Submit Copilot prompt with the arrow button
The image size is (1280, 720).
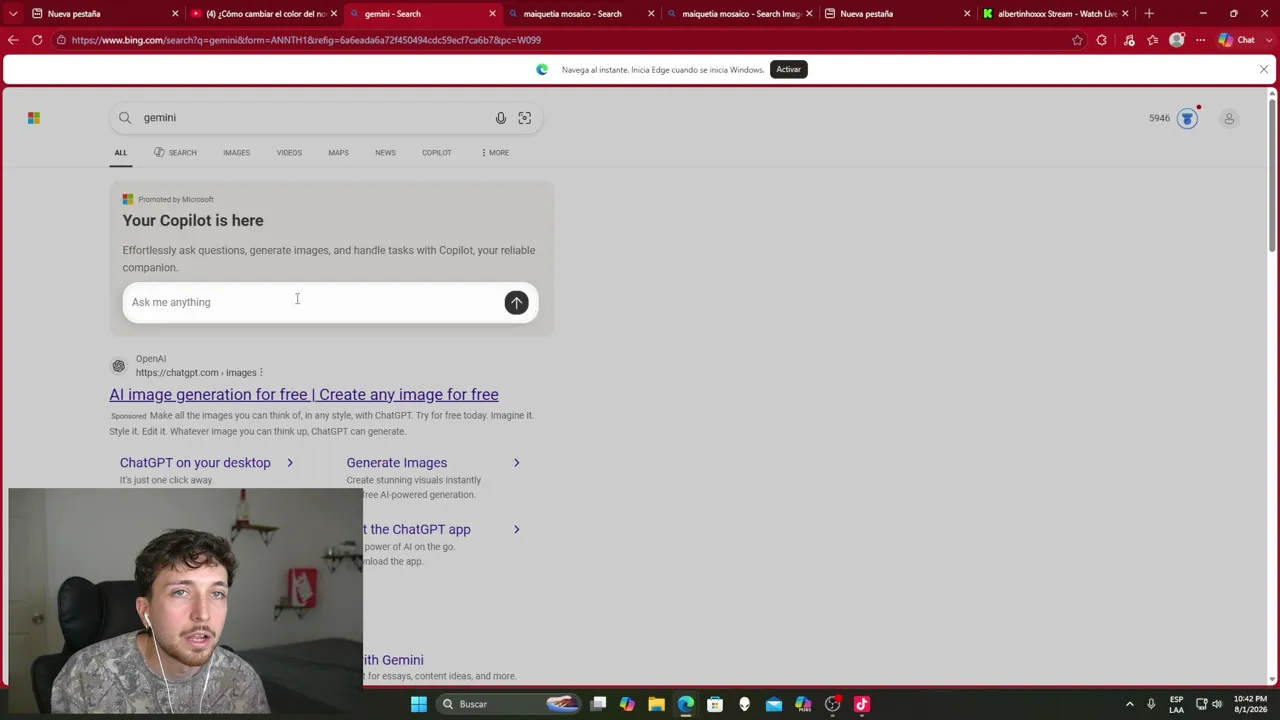[516, 302]
